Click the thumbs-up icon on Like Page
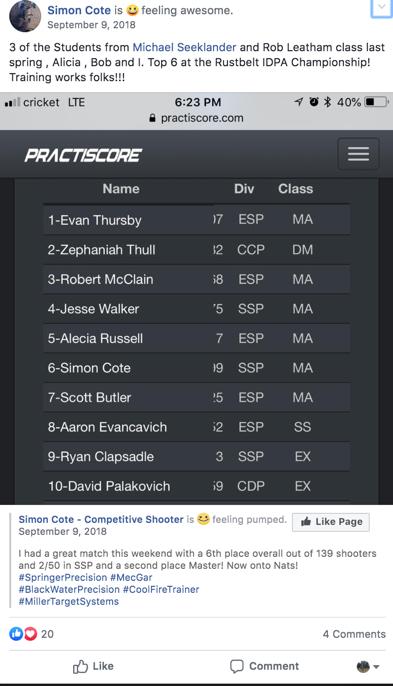393x686 pixels. coord(306,522)
